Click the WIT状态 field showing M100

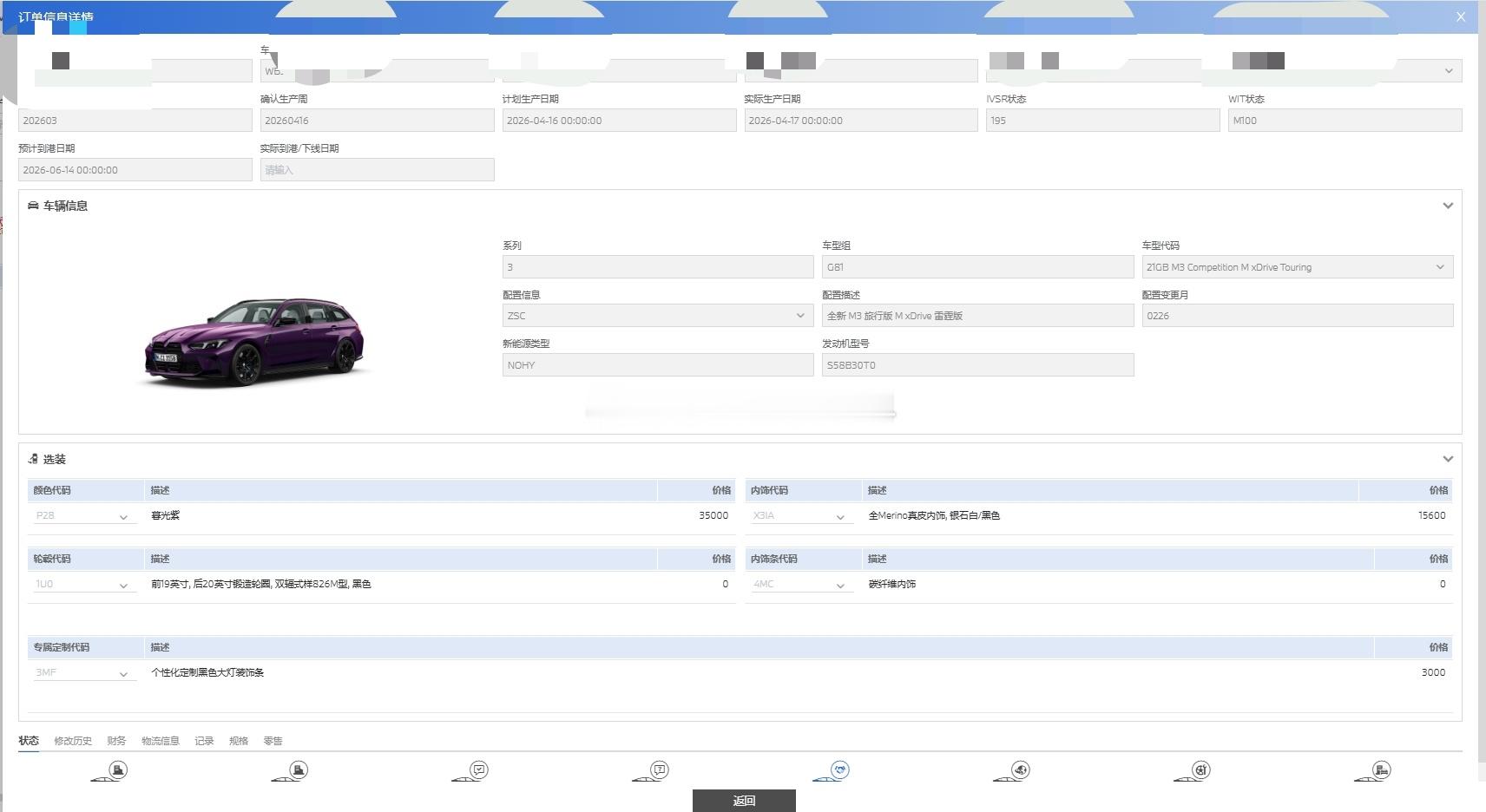point(1345,121)
